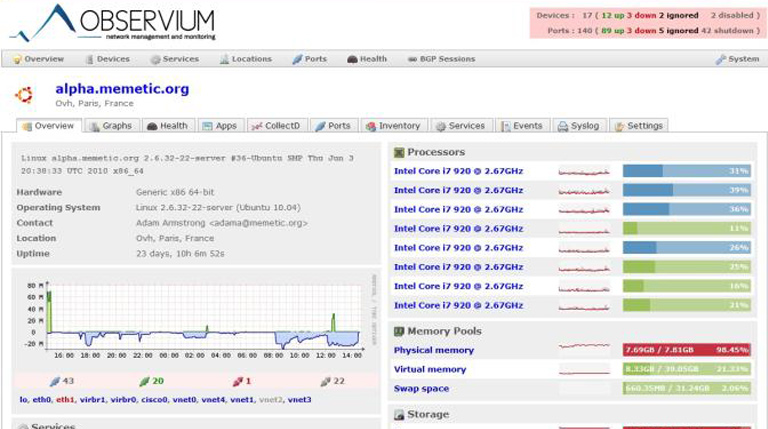This screenshot has width=768, height=429.
Task: Click the Uptime value 23 days
Action: point(180,254)
